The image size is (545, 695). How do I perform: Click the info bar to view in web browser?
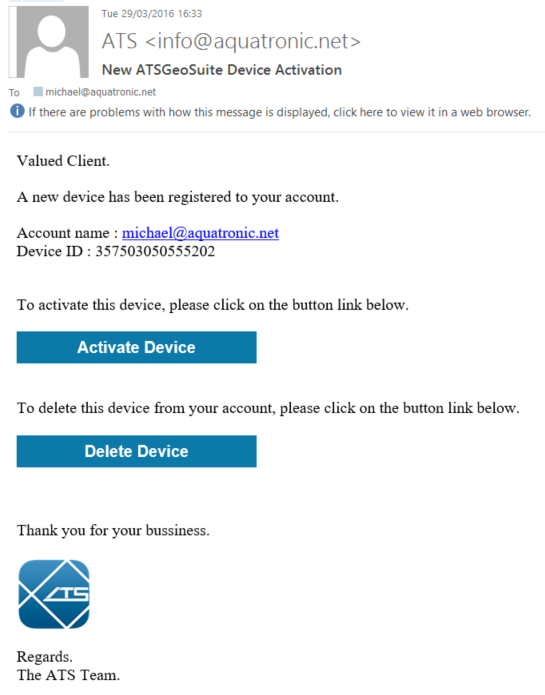[280, 112]
